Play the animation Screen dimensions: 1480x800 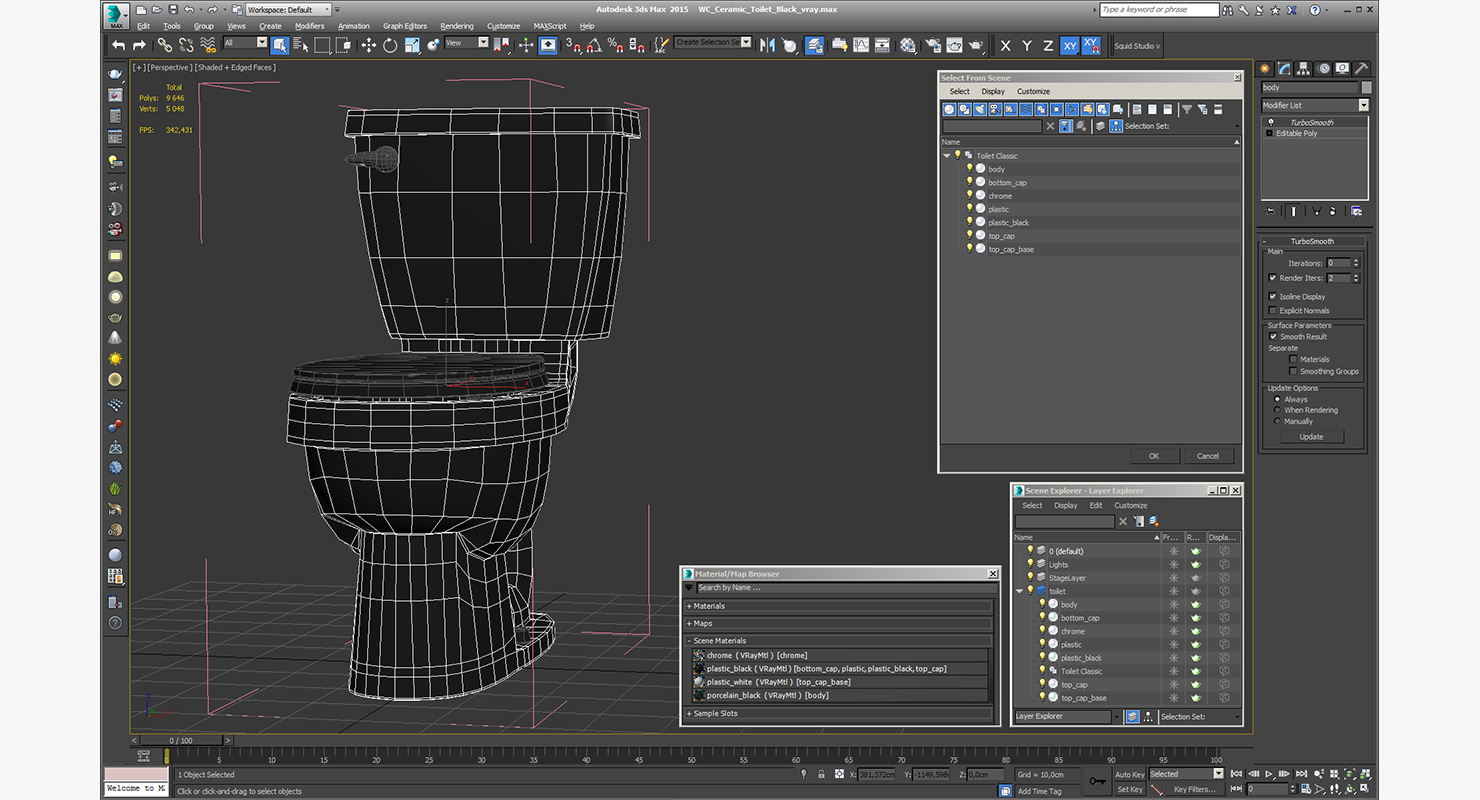point(1269,774)
